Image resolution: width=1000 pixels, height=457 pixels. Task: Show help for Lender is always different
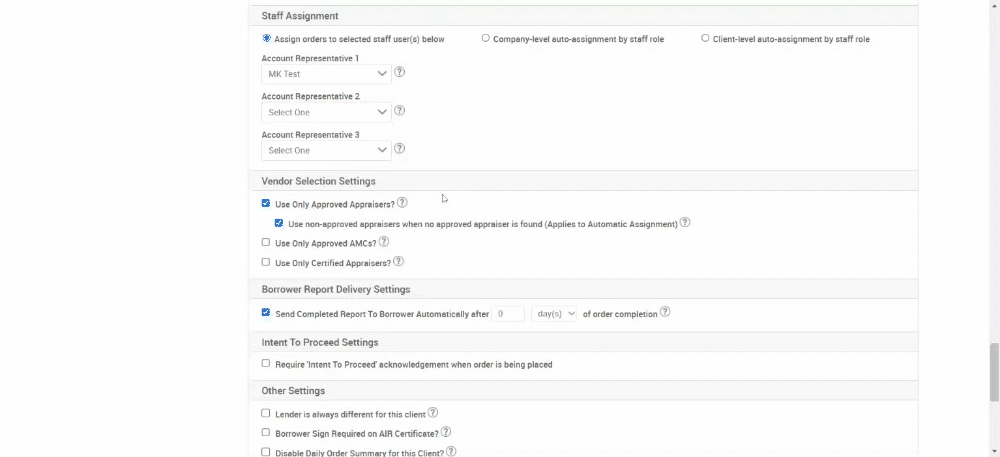click(432, 412)
